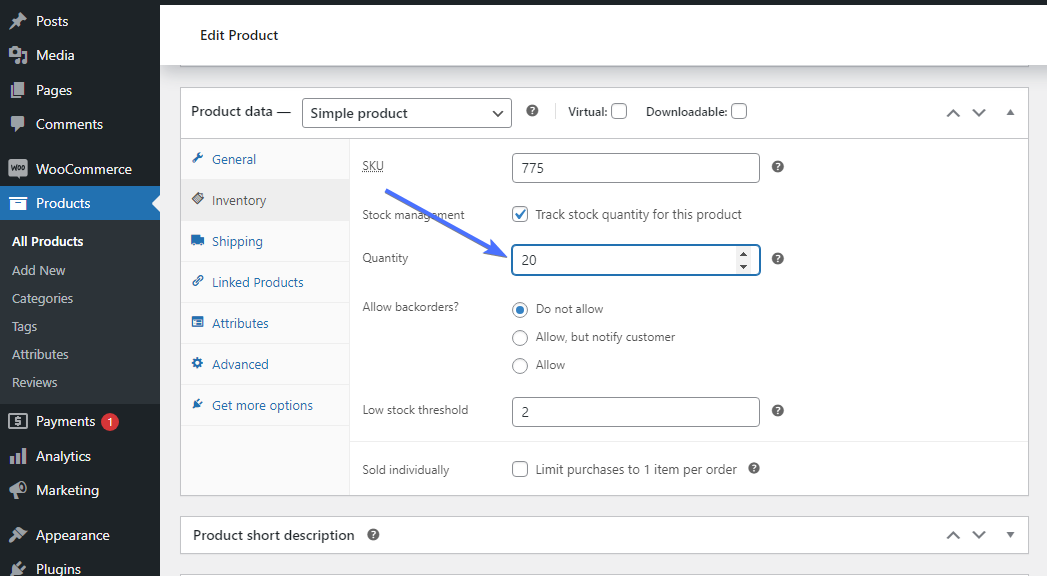This screenshot has height=576, width=1047.
Task: Click the help icon beside Quantity field
Action: [777, 258]
